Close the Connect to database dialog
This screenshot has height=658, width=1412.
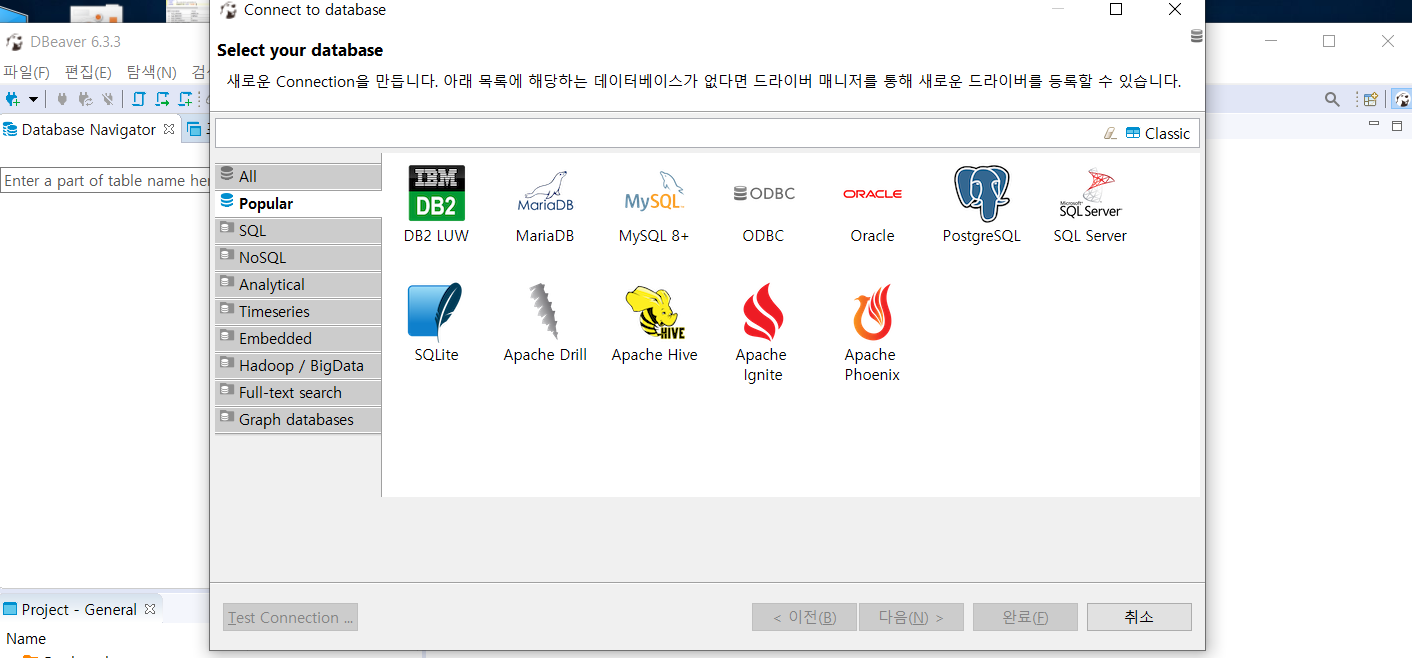pyautogui.click(x=1175, y=10)
